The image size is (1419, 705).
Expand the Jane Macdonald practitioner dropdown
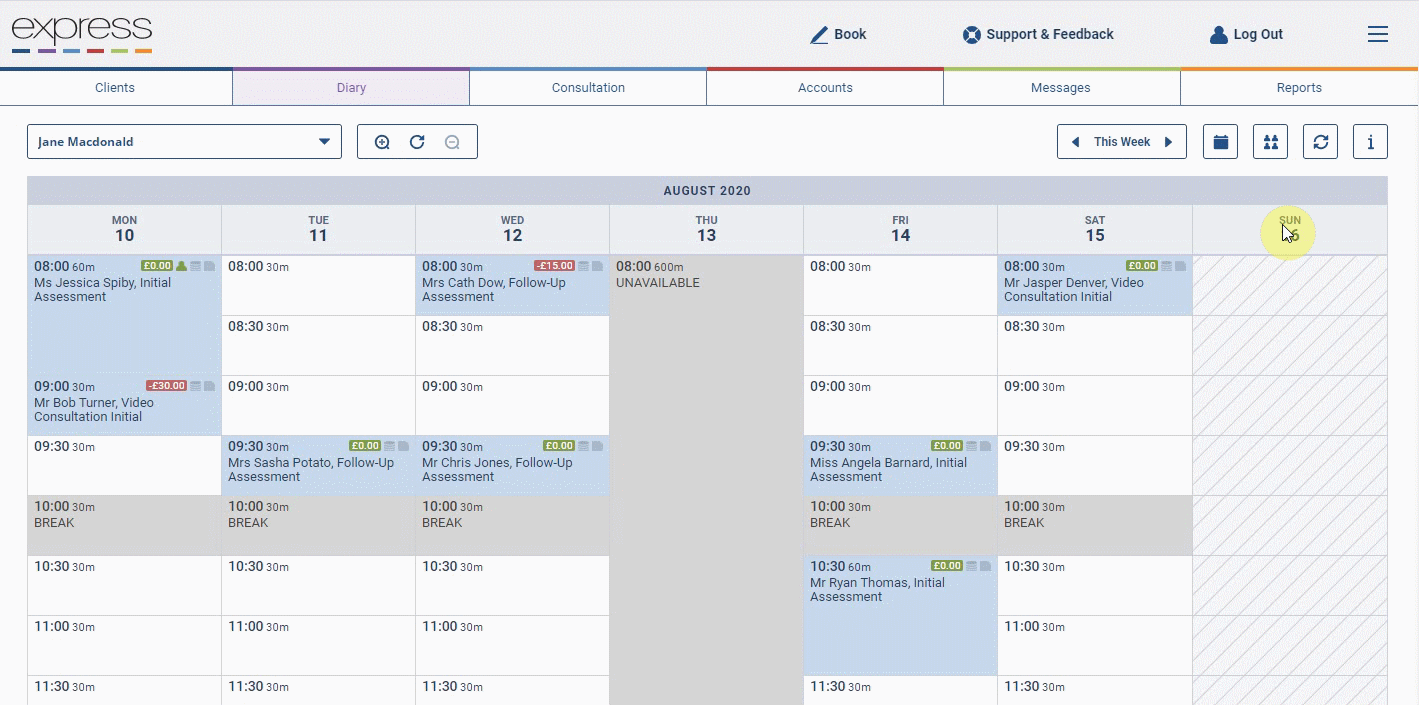[x=184, y=142]
